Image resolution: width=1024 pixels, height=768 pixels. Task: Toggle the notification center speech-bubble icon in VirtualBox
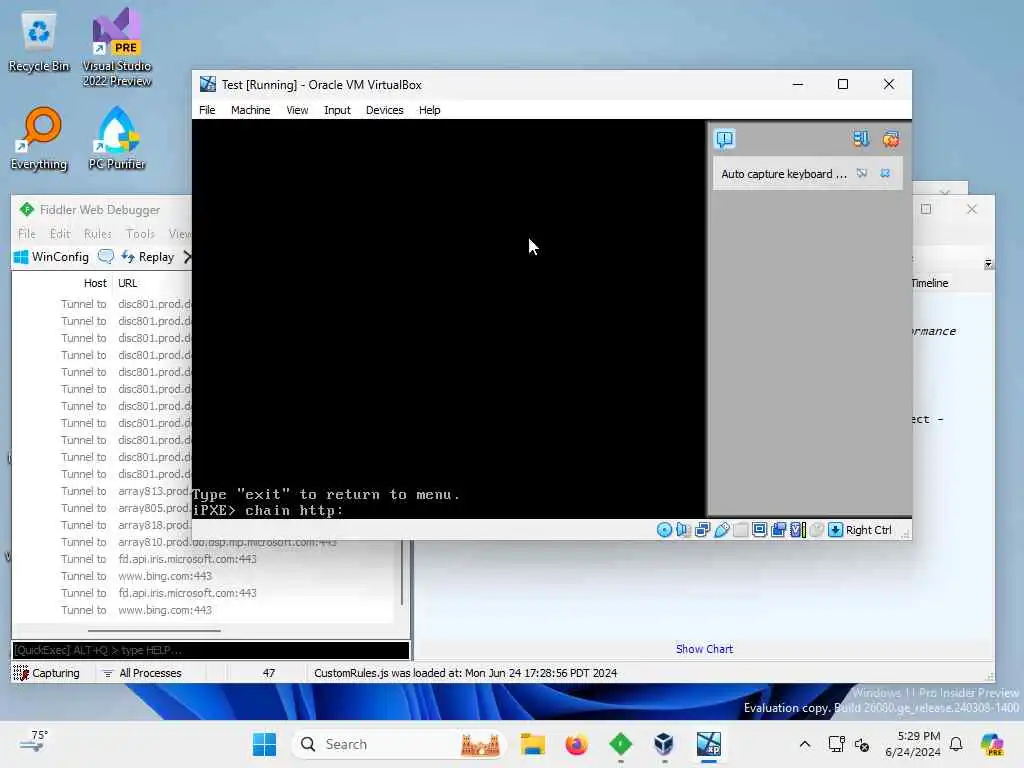[x=725, y=139]
